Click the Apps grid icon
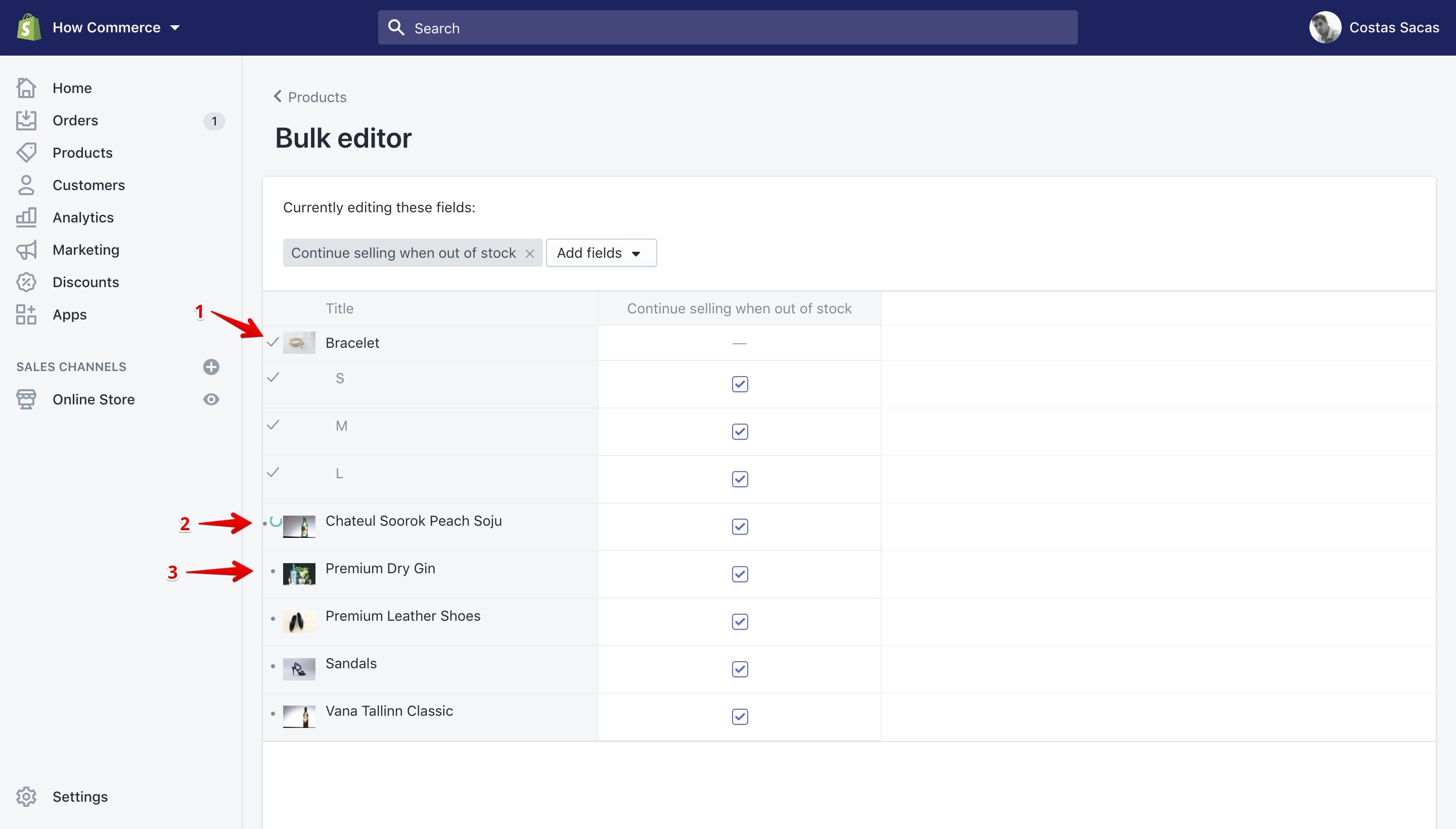The height and width of the screenshot is (829, 1456). tap(26, 314)
